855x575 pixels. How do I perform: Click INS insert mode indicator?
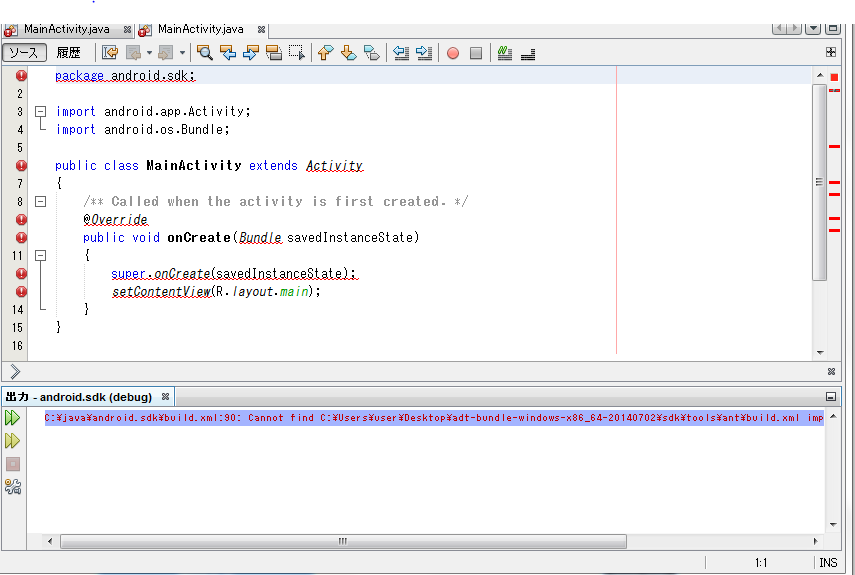828,562
